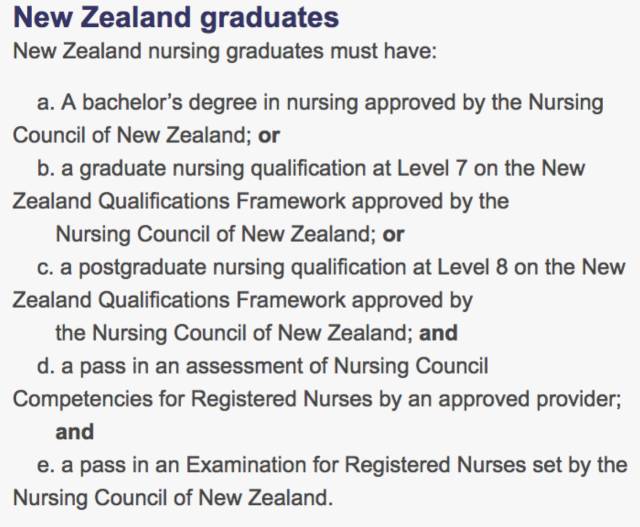Click the bold 'and' alone on its line

point(75,432)
